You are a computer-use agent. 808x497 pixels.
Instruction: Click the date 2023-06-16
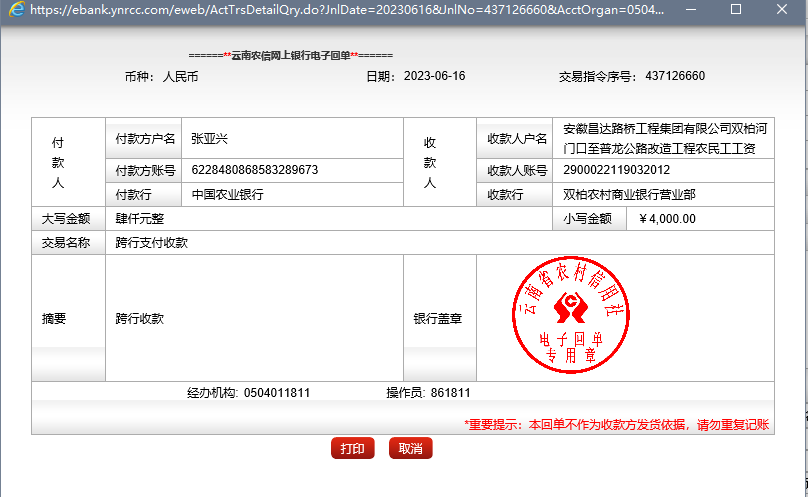(434, 76)
